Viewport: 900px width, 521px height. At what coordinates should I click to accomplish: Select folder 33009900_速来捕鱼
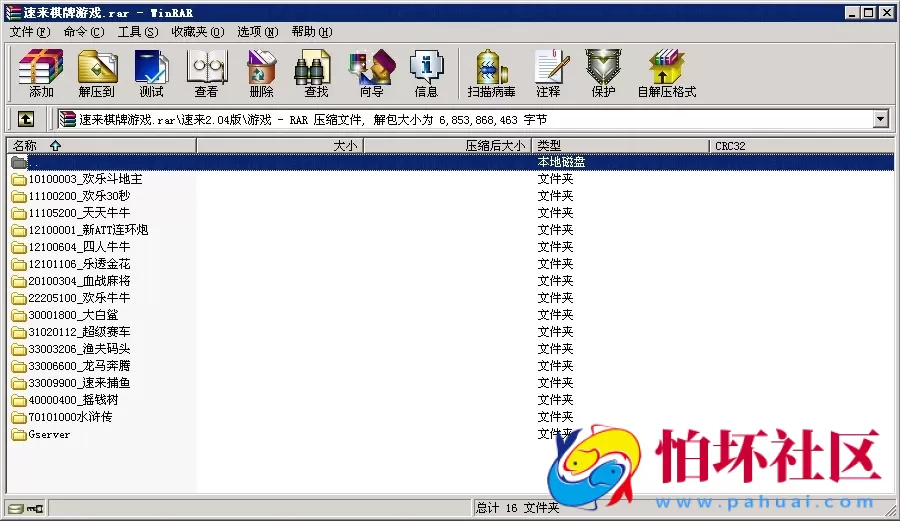click(79, 383)
